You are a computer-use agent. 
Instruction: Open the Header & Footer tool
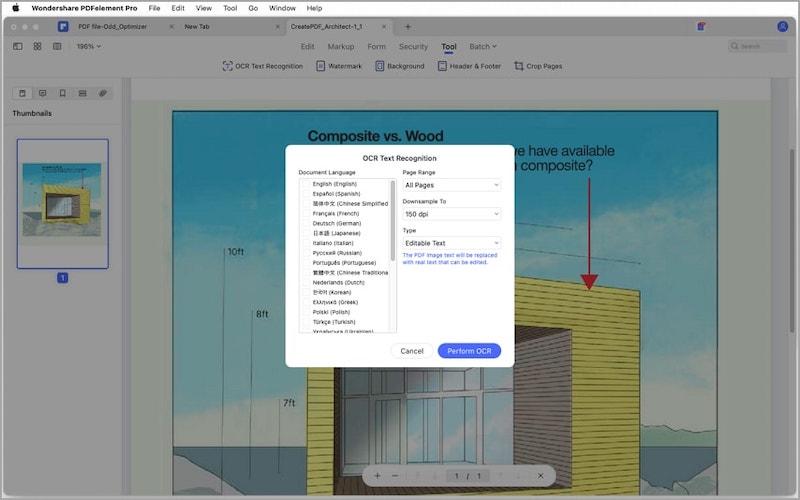click(469, 66)
